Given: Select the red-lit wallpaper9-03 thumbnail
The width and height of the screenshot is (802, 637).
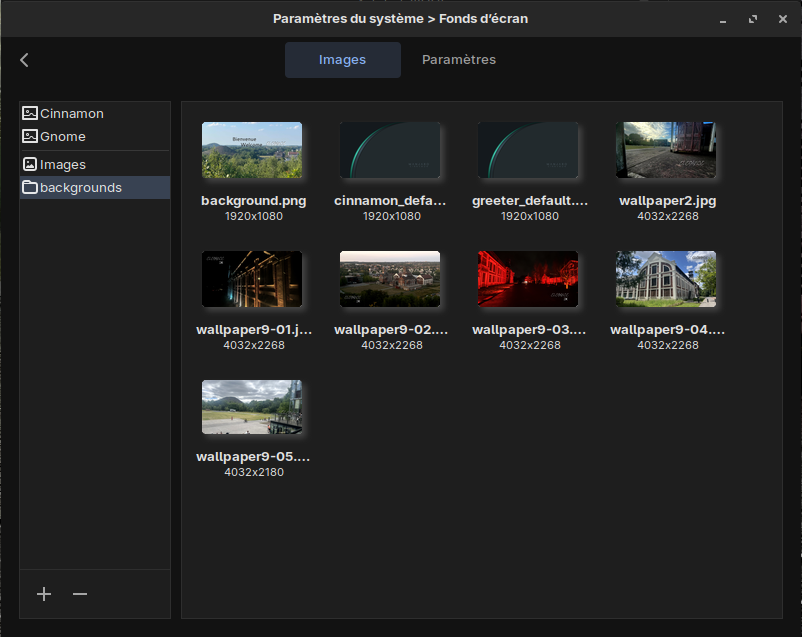Looking at the screenshot, I should (x=528, y=279).
